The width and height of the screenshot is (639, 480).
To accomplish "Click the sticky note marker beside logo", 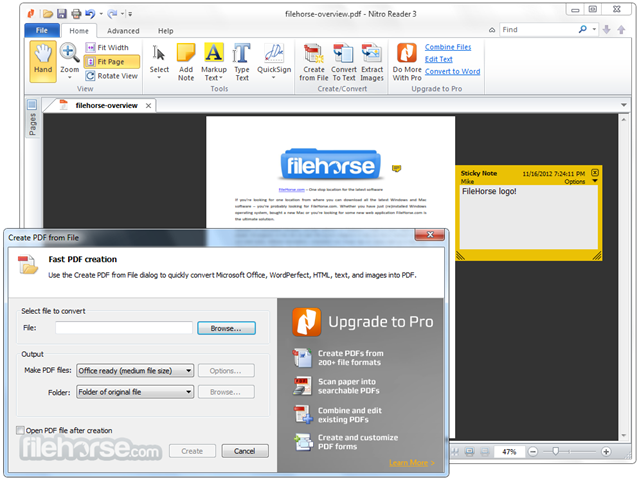I will [396, 168].
